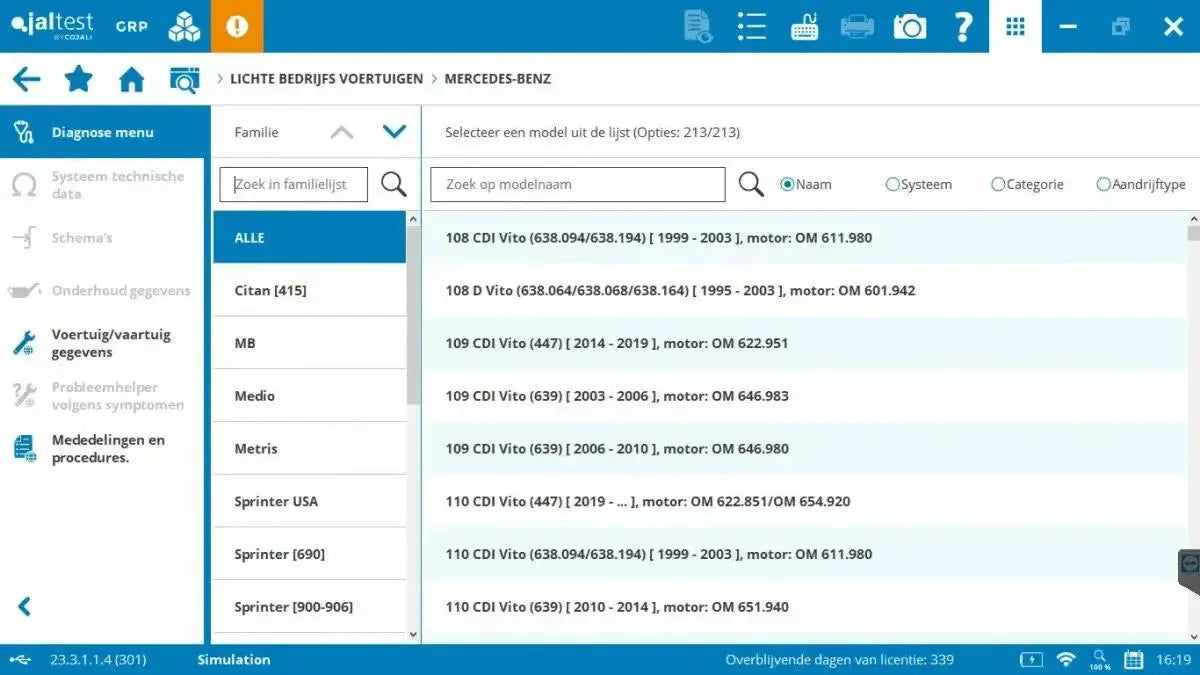This screenshot has height=675, width=1200.
Task: Navigate to MERCEDES-BENZ breadcrumb
Action: 498,78
